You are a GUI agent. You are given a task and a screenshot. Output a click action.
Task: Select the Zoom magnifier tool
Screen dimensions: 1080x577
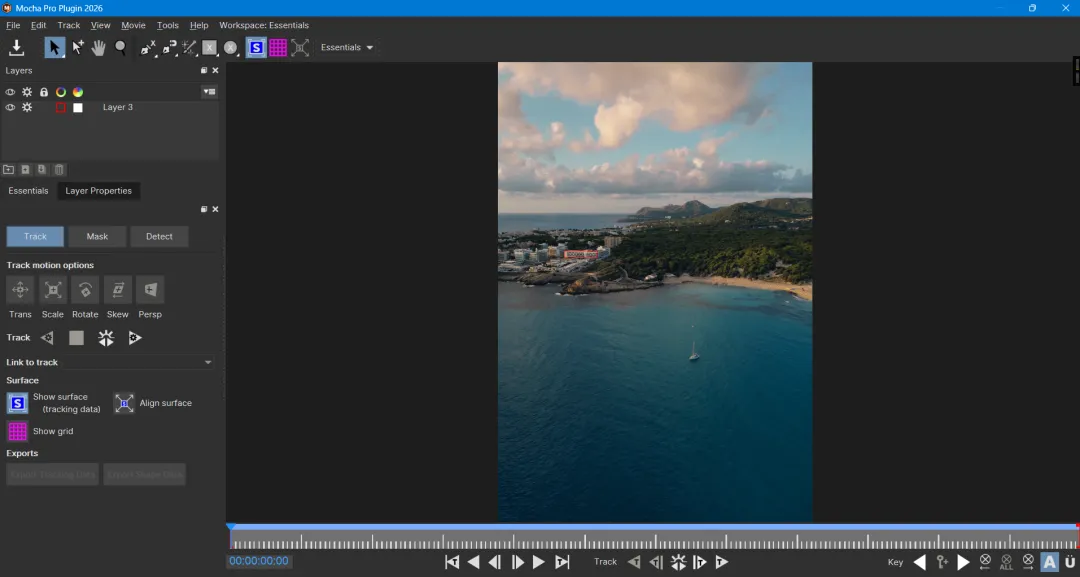pyautogui.click(x=120, y=47)
